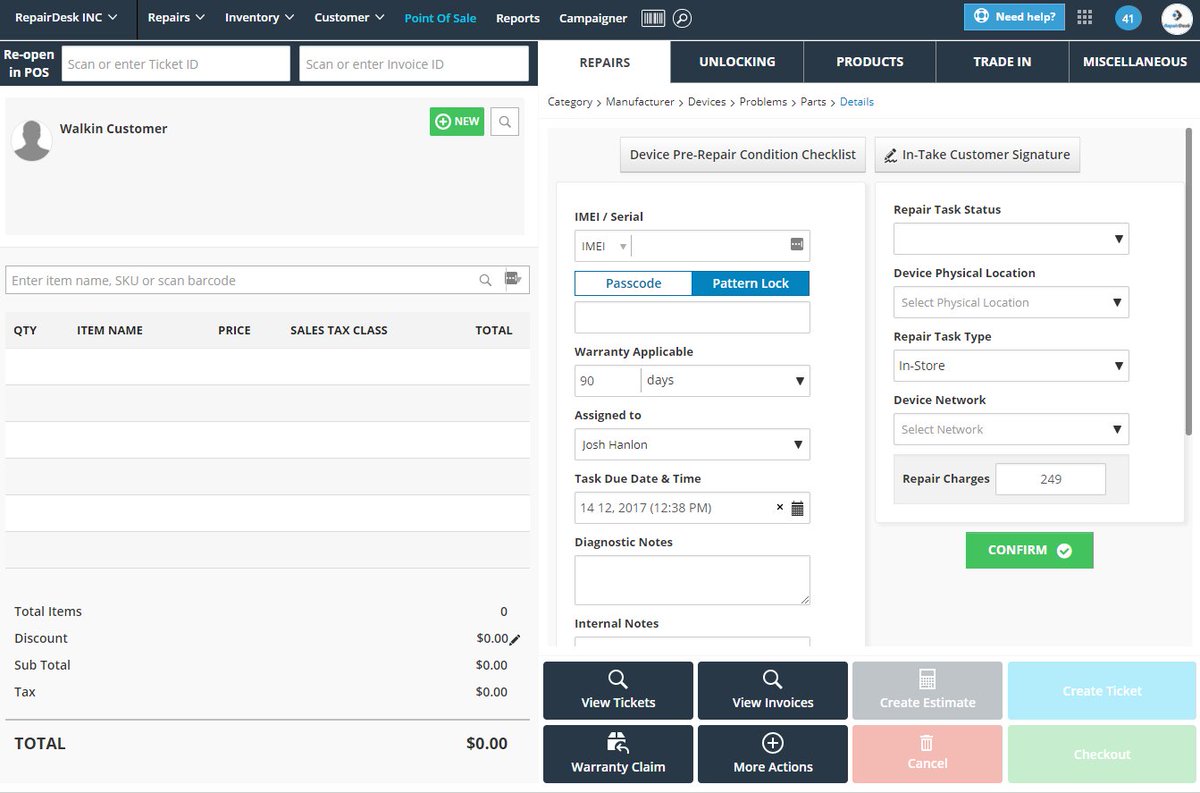Click the warranty 90 number field
Image resolution: width=1200 pixels, height=793 pixels.
click(x=607, y=381)
